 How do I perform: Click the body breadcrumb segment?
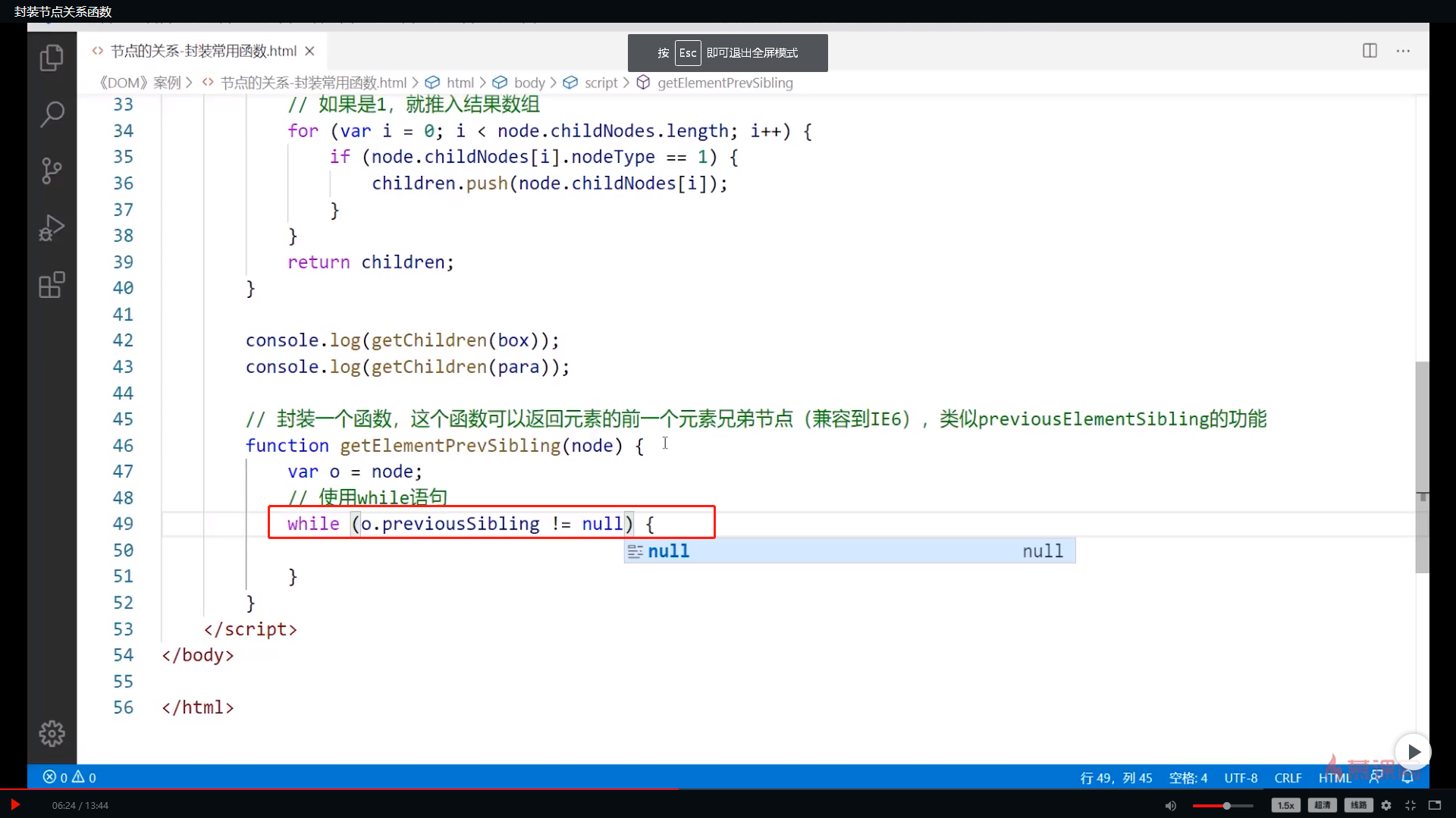click(529, 83)
